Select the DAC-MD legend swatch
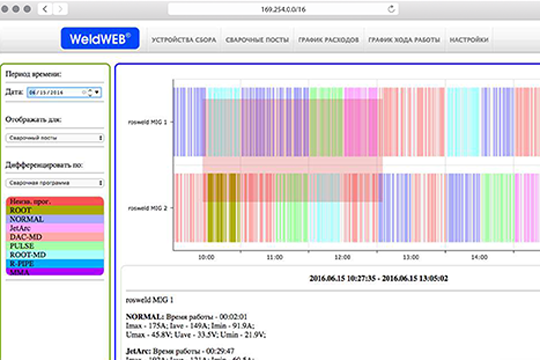Viewport: 540px width, 360px height. 55,237
